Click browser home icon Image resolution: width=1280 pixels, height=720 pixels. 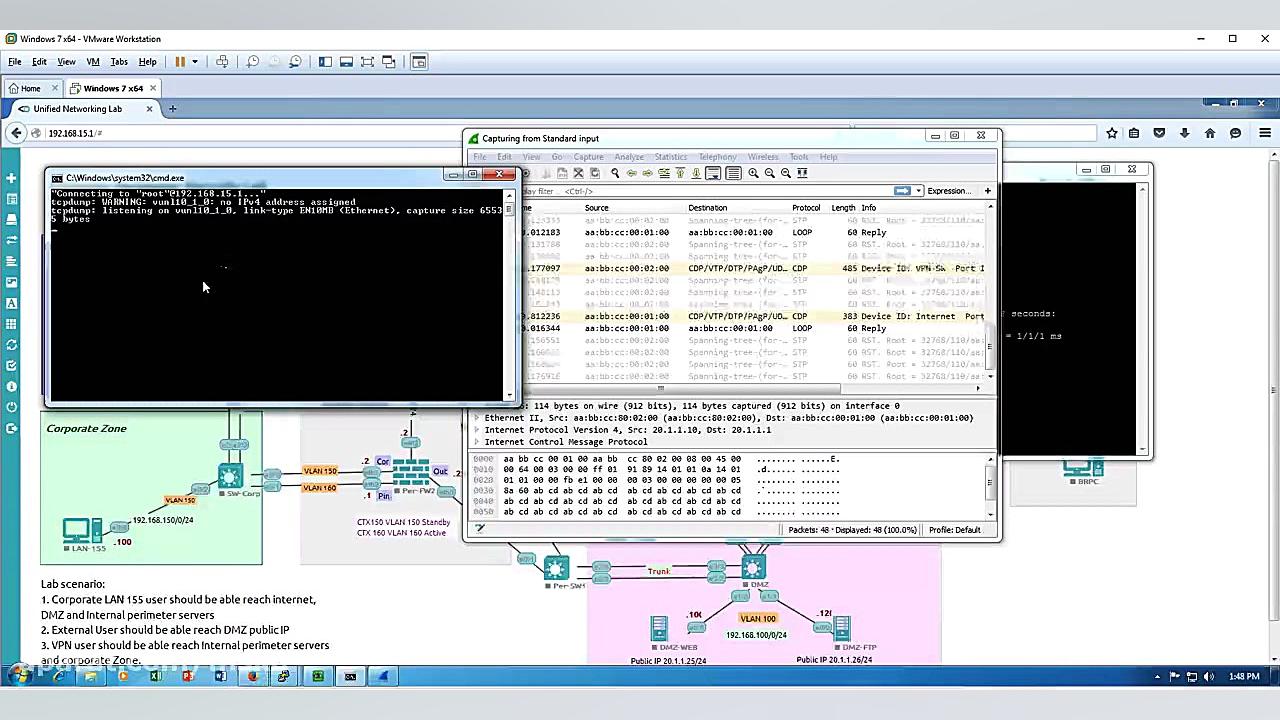coord(1210,133)
